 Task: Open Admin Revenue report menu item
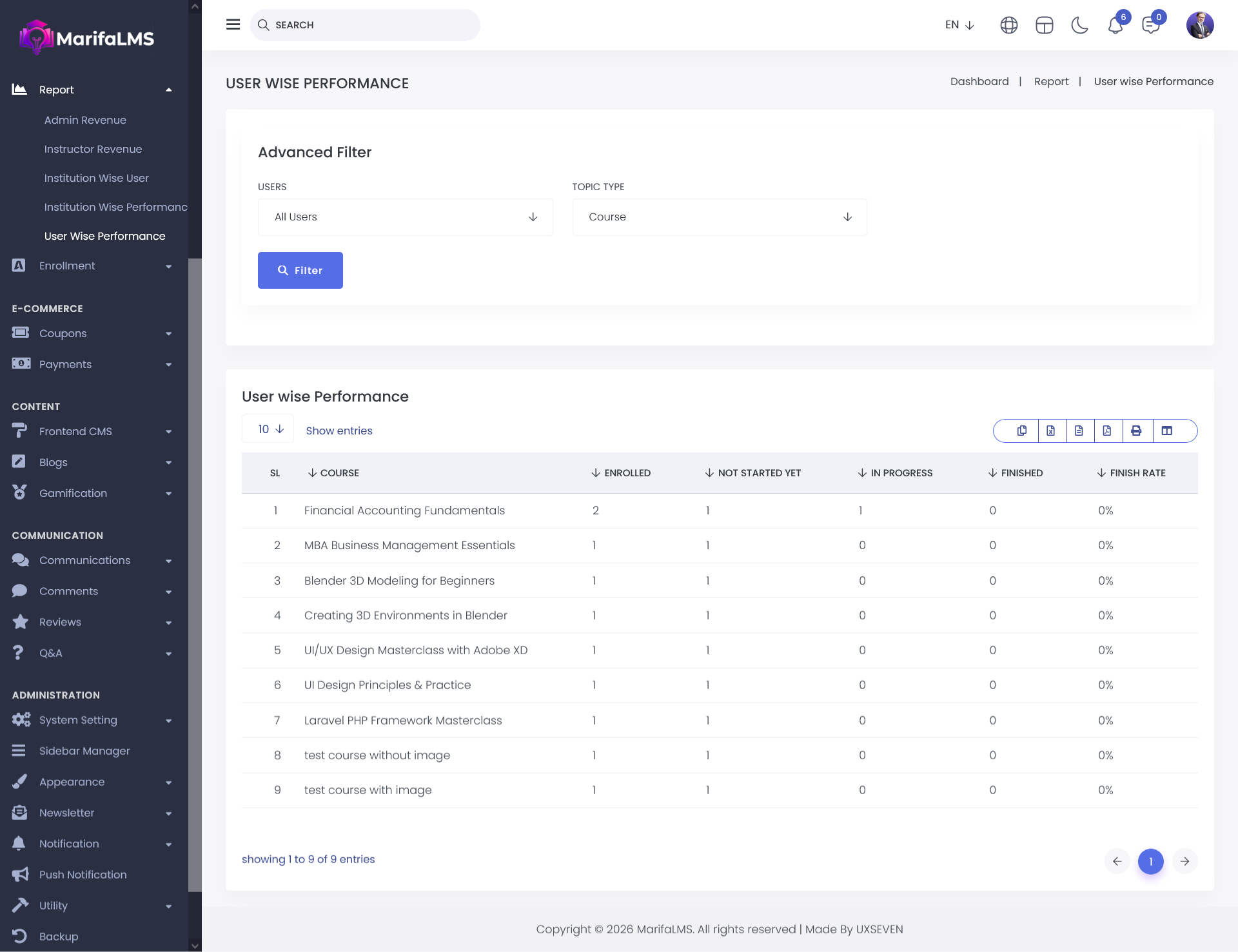[85, 120]
